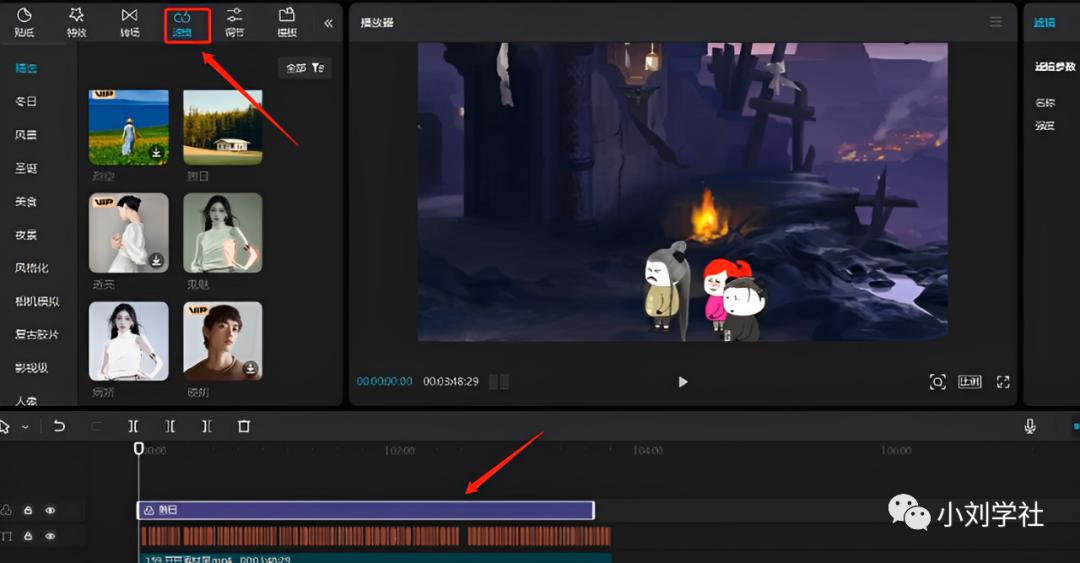Open the 模板 templates tab
Screen dimensions: 1080x563
(x=287, y=22)
